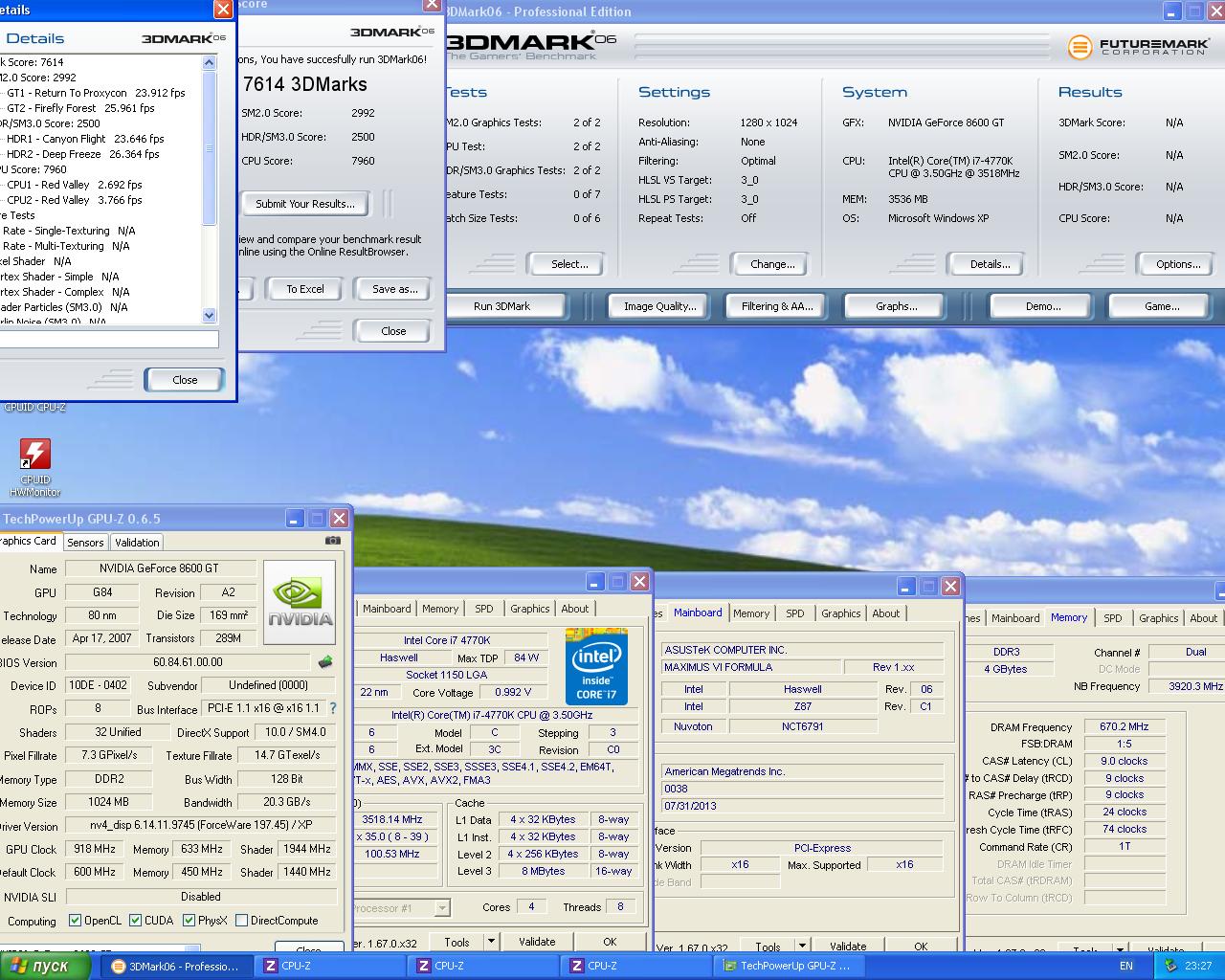Image resolution: width=1225 pixels, height=980 pixels.
Task: Click the Bus Interface question mark in GPU-Z
Action: pos(333,708)
